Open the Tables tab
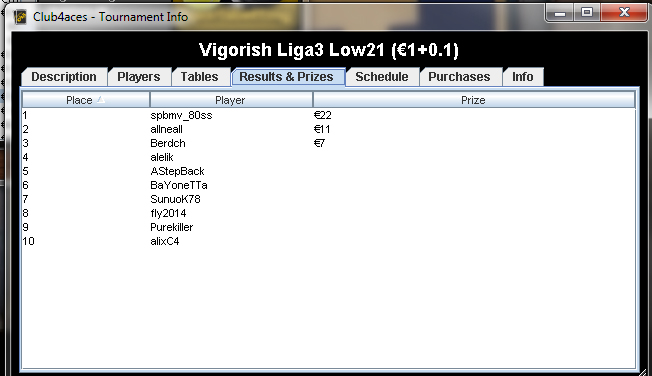 click(x=200, y=77)
